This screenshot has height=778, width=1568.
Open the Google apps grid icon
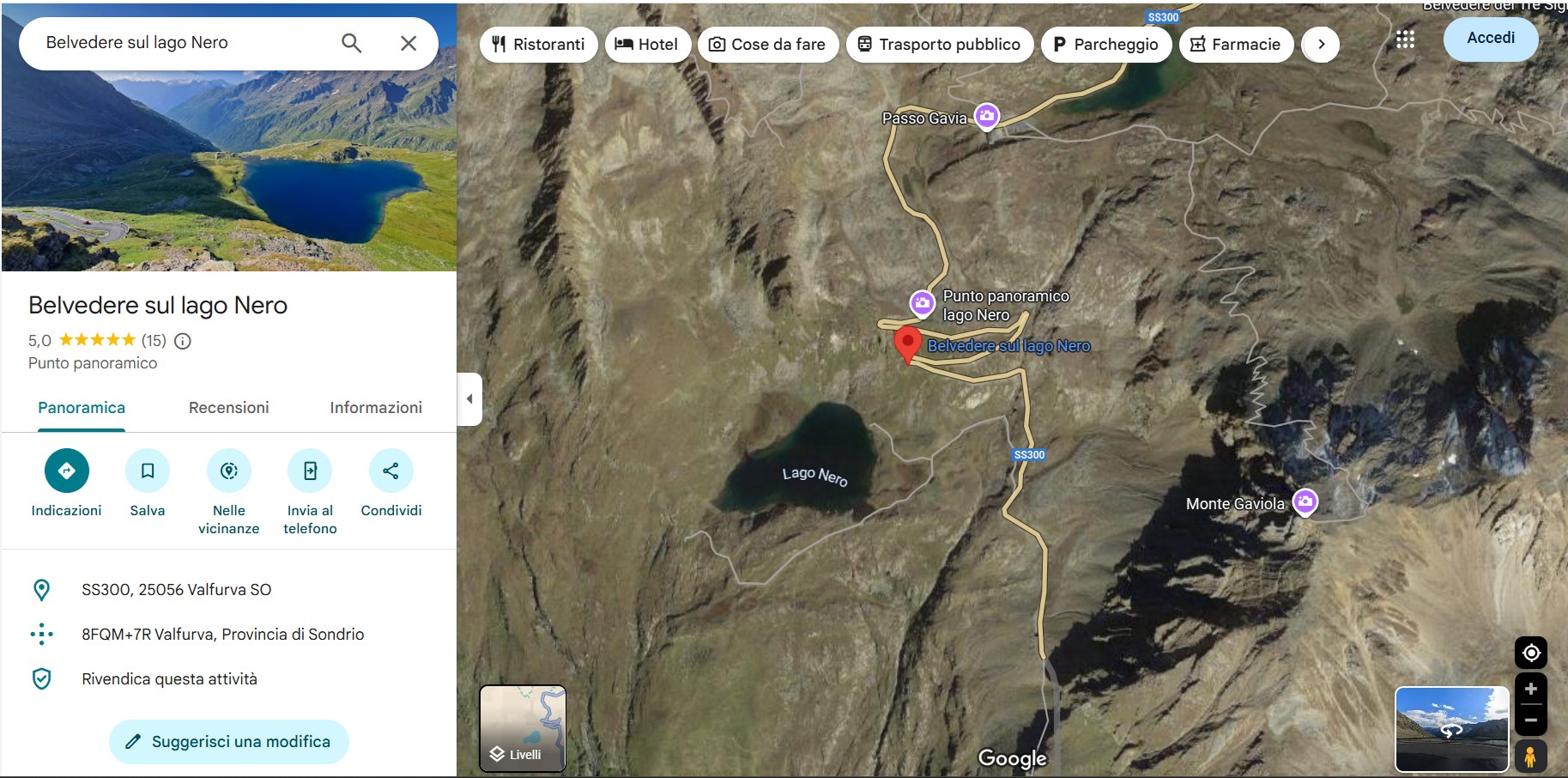pyautogui.click(x=1405, y=39)
